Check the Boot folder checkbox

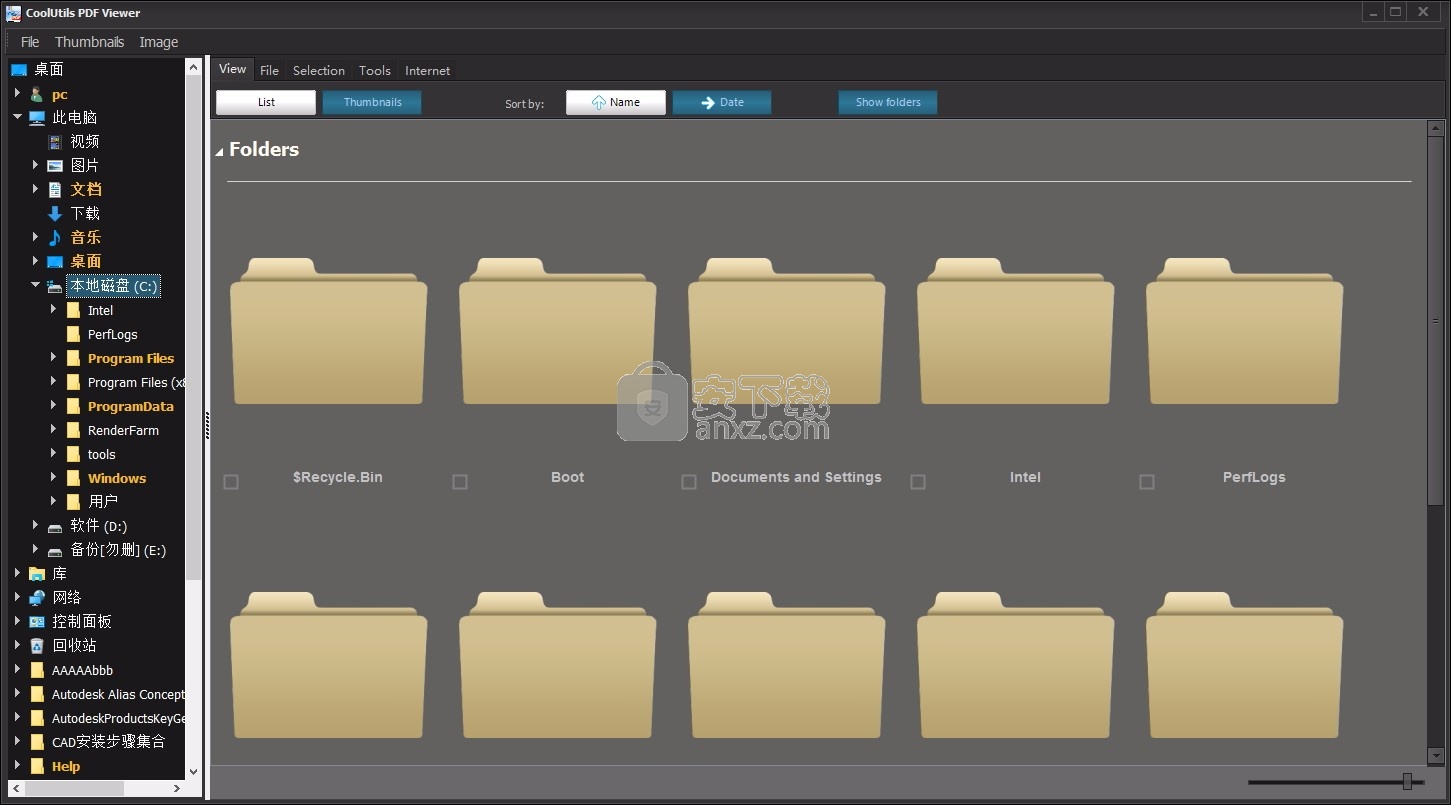coord(460,482)
